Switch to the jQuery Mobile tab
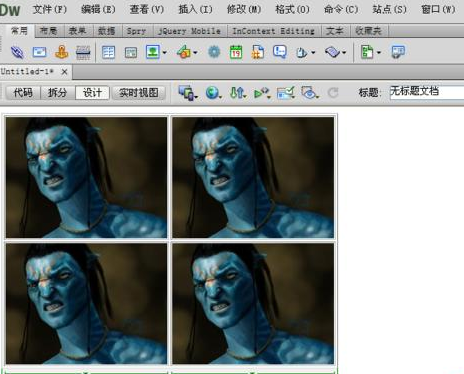464x374 pixels. (189, 31)
